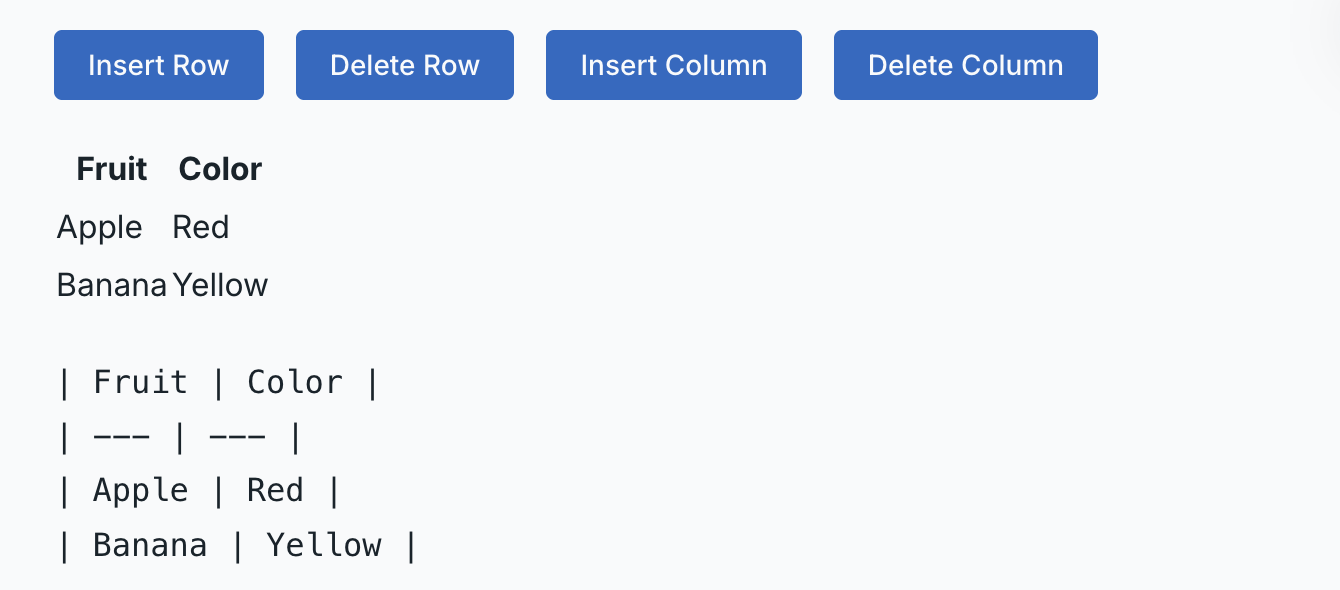Click the word Color in the markdown source
Screen dimensions: 1340x590
295,383
